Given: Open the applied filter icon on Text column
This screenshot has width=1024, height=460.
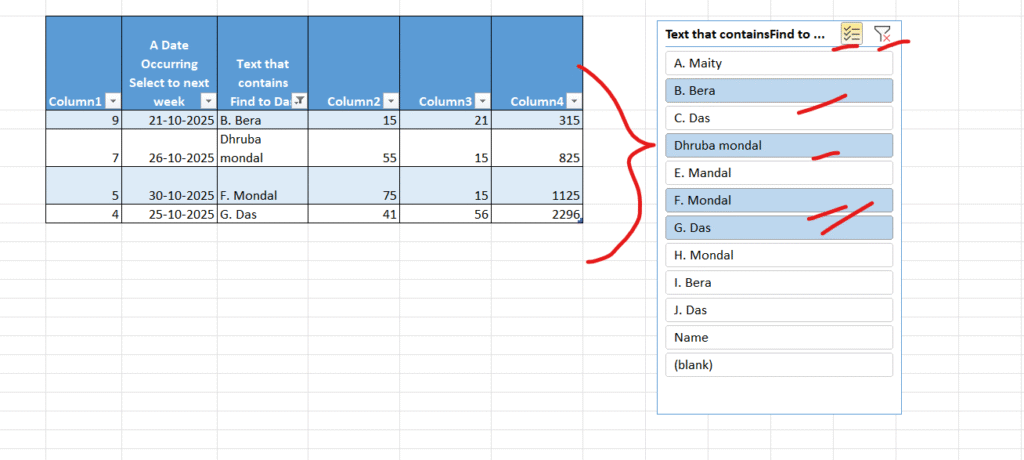Looking at the screenshot, I should click(299, 101).
